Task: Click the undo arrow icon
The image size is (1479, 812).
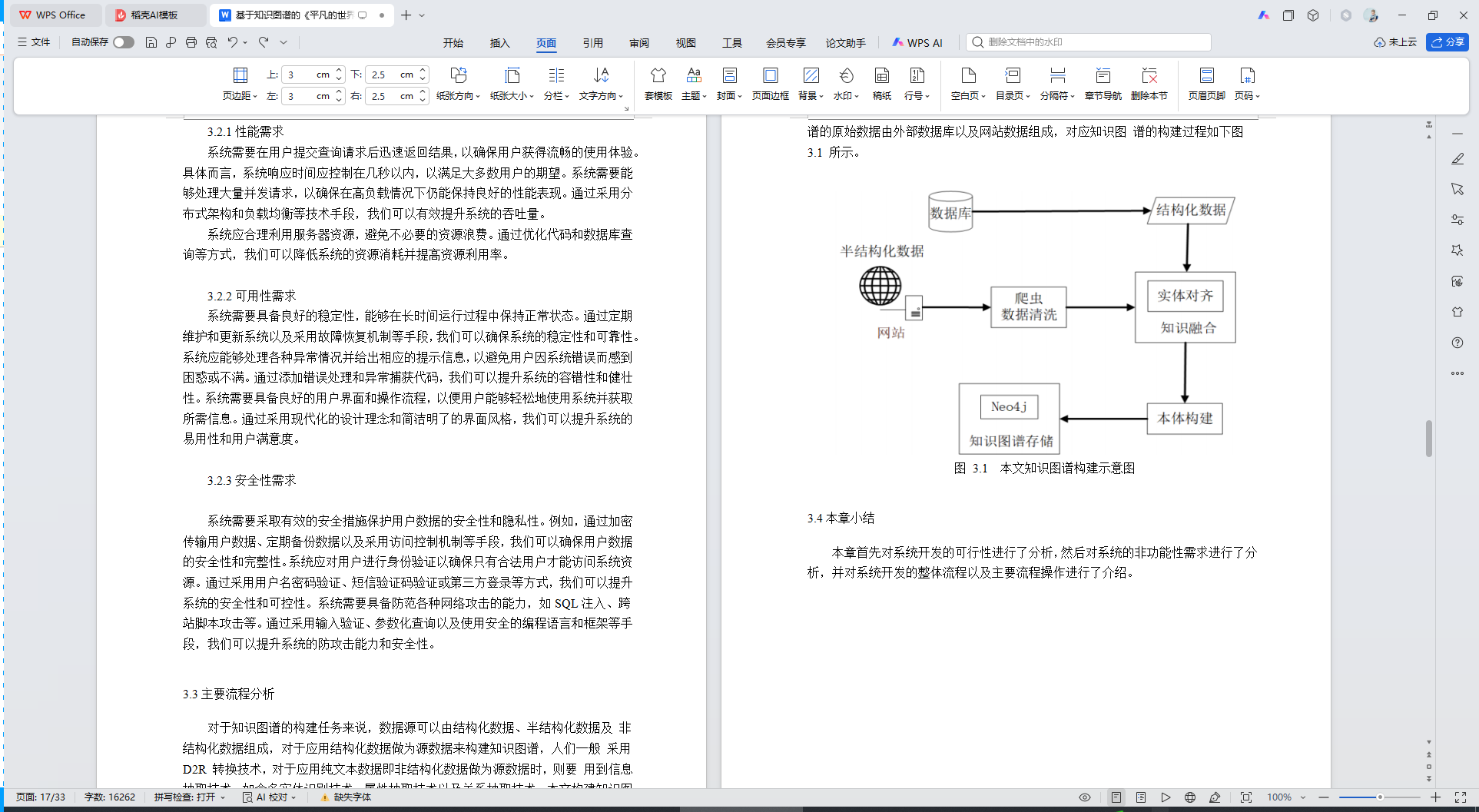Action: coord(232,42)
